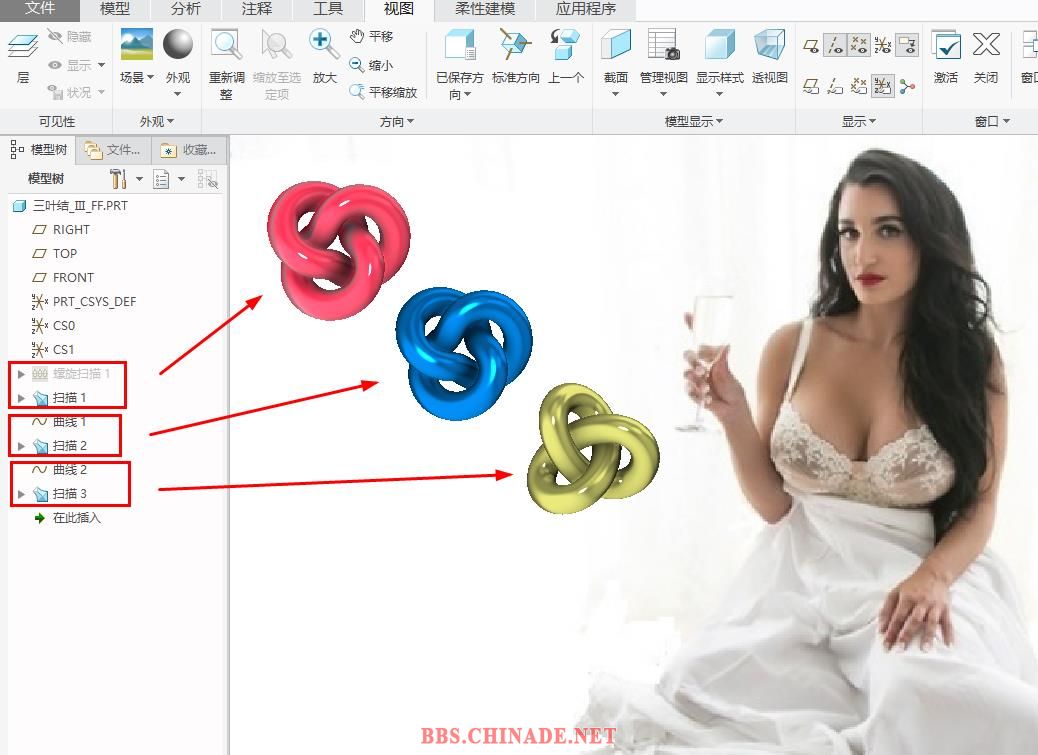Select the blue trefoil knot model
1038x755 pixels.
click(x=463, y=353)
